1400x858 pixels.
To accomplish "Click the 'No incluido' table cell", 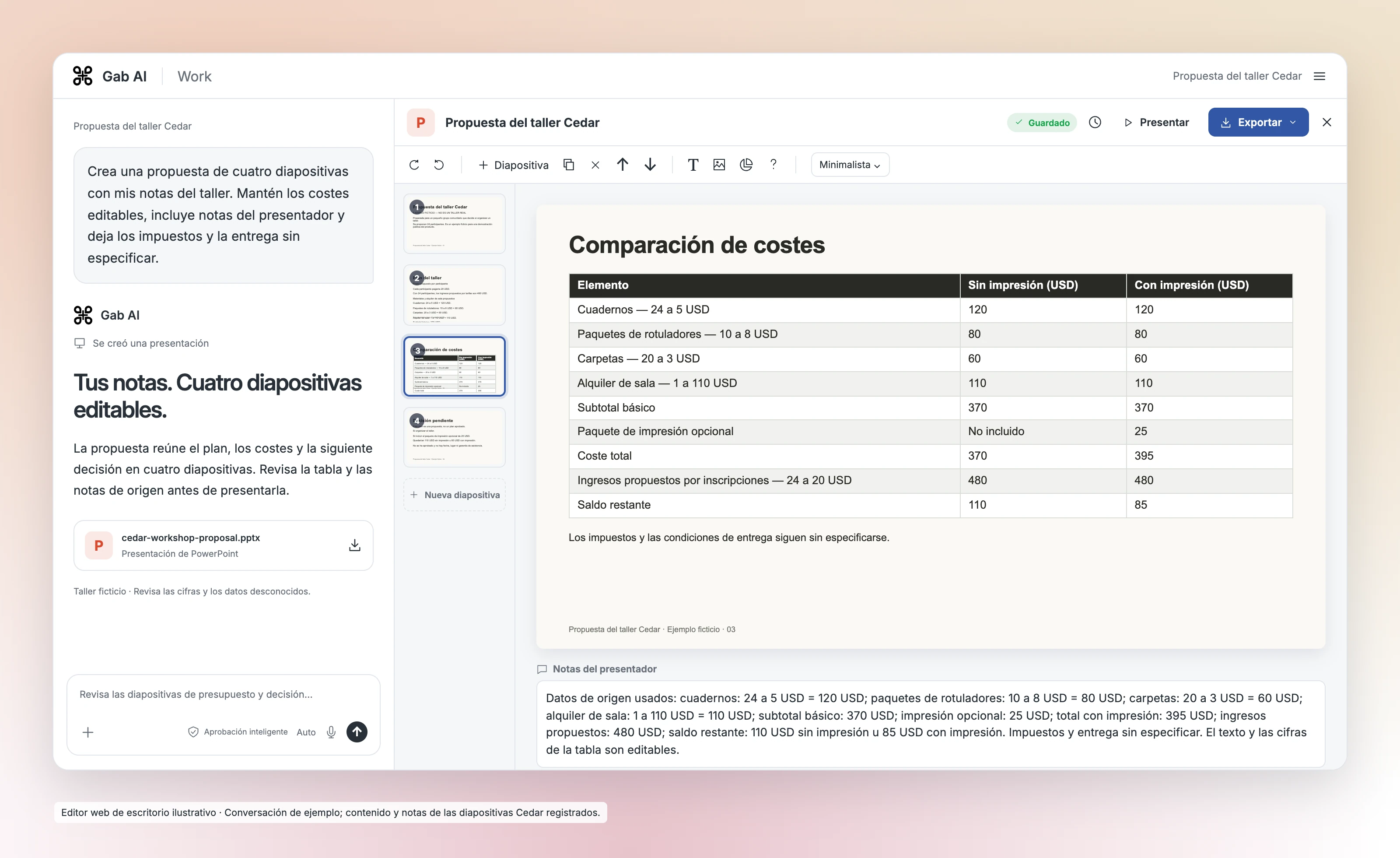I will [1043, 431].
